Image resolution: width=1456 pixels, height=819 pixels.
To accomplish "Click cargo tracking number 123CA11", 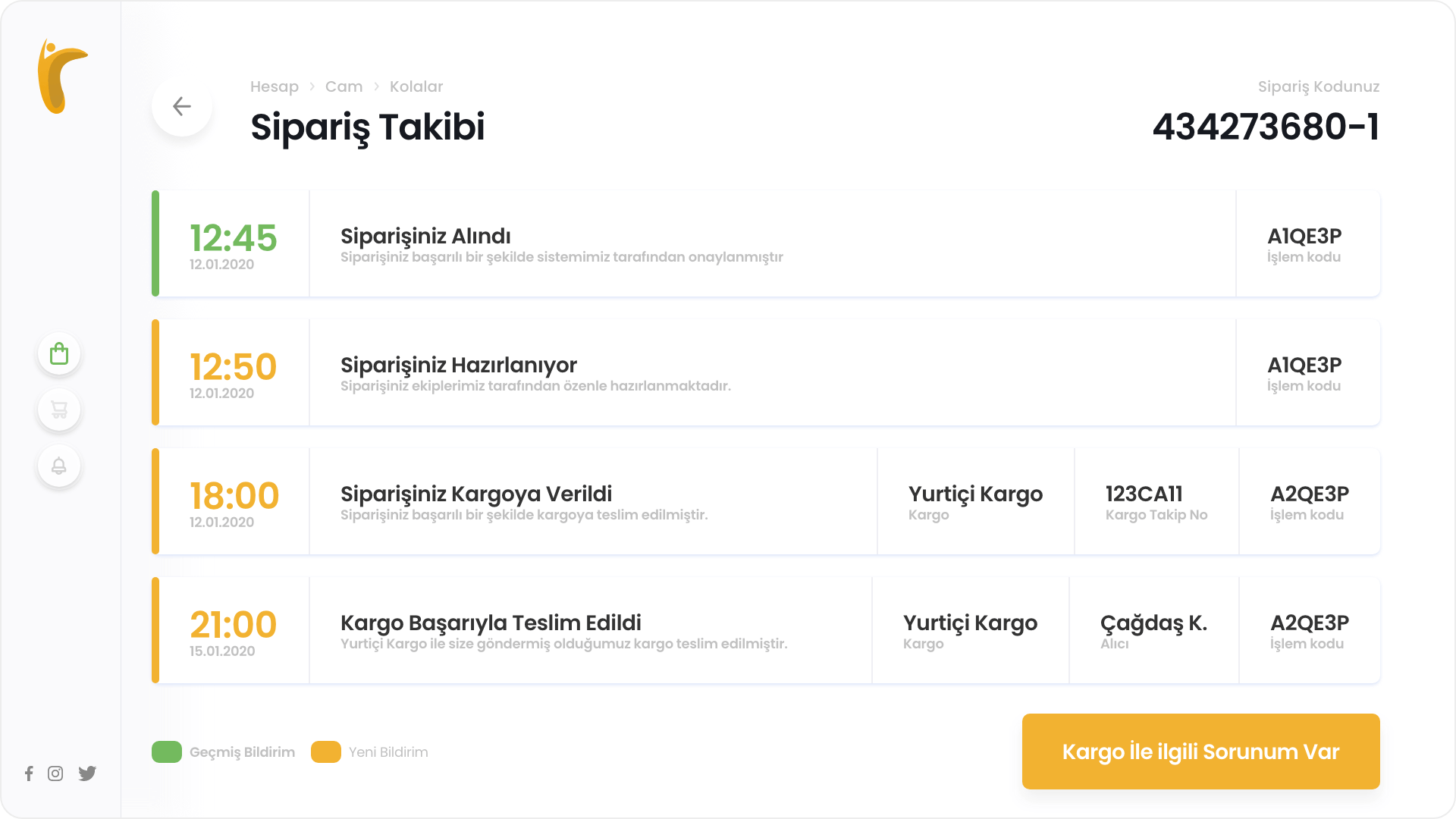I will (1144, 494).
